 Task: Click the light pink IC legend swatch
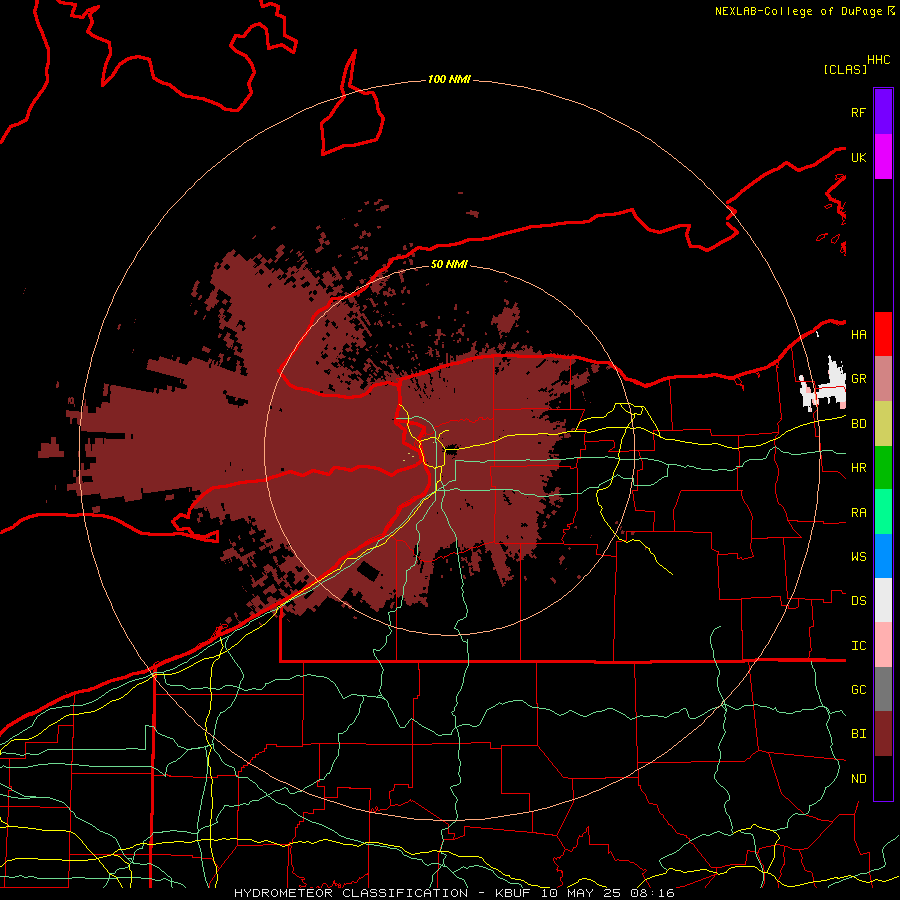[x=883, y=645]
